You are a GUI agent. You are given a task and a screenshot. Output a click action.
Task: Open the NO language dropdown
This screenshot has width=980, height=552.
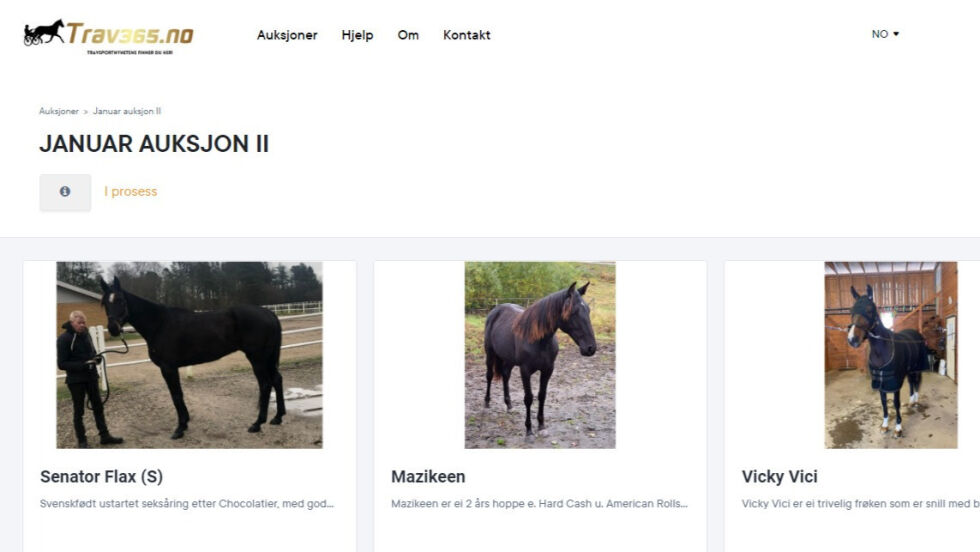click(885, 34)
